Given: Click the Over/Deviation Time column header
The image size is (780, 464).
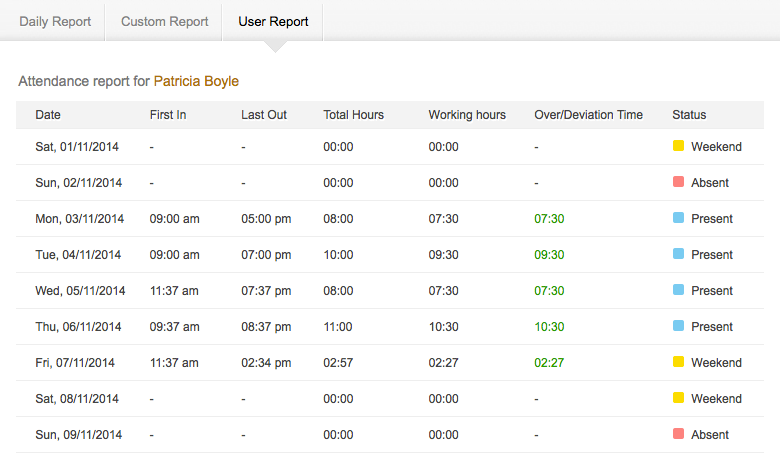Looking at the screenshot, I should [588, 115].
